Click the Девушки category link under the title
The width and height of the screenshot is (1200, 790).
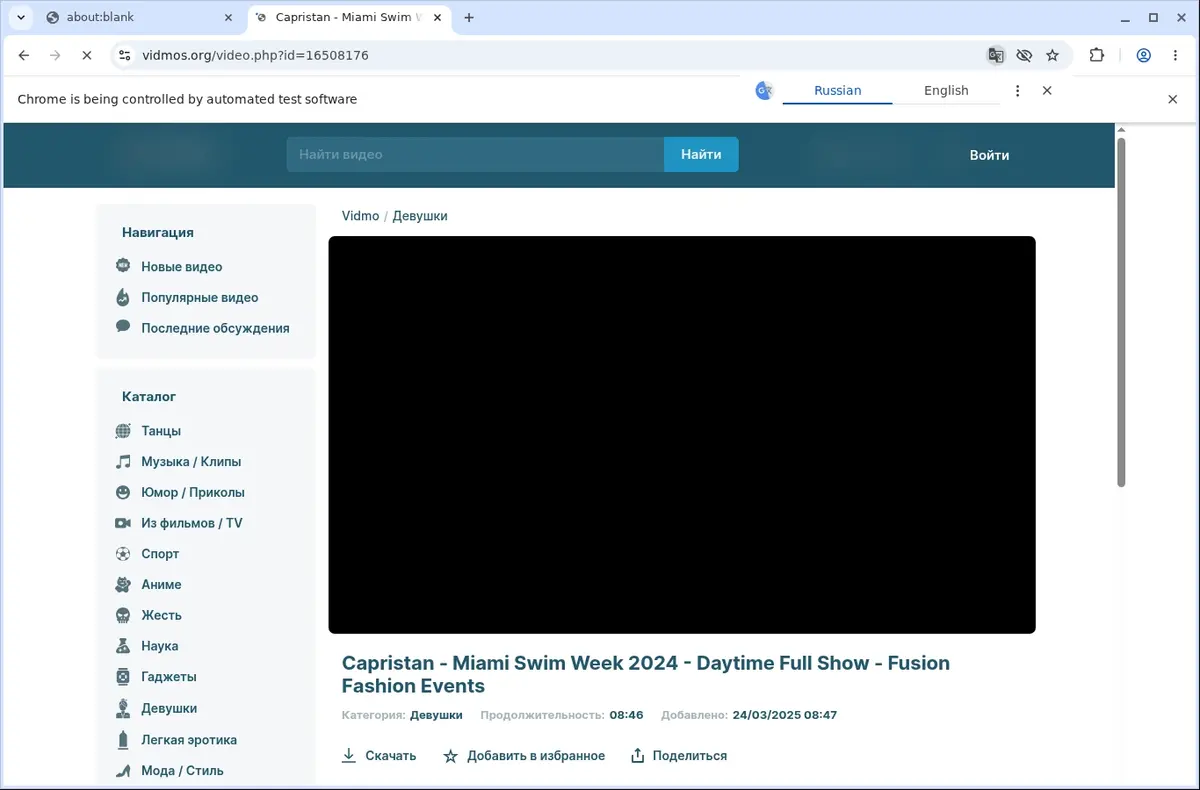pyautogui.click(x=436, y=715)
